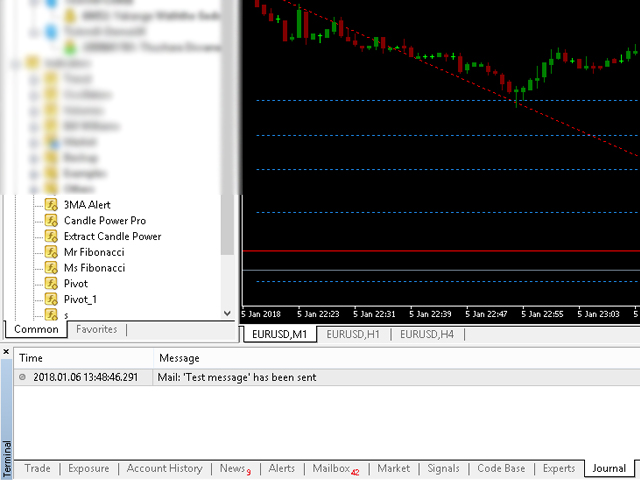
Task: Open the Signals tab in Terminal
Action: (x=443, y=468)
